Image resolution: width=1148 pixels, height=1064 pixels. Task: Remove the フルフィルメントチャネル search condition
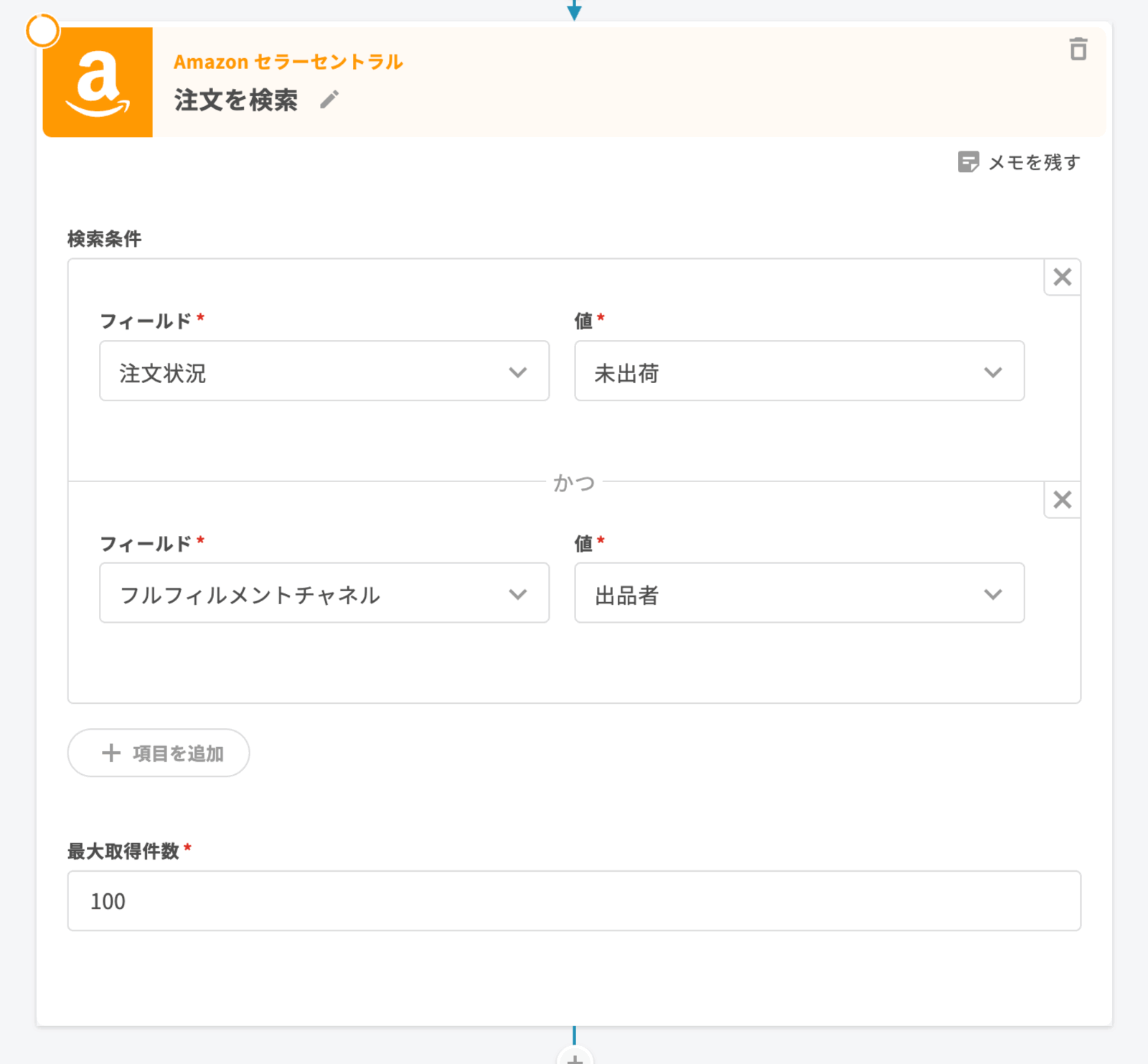1062,499
